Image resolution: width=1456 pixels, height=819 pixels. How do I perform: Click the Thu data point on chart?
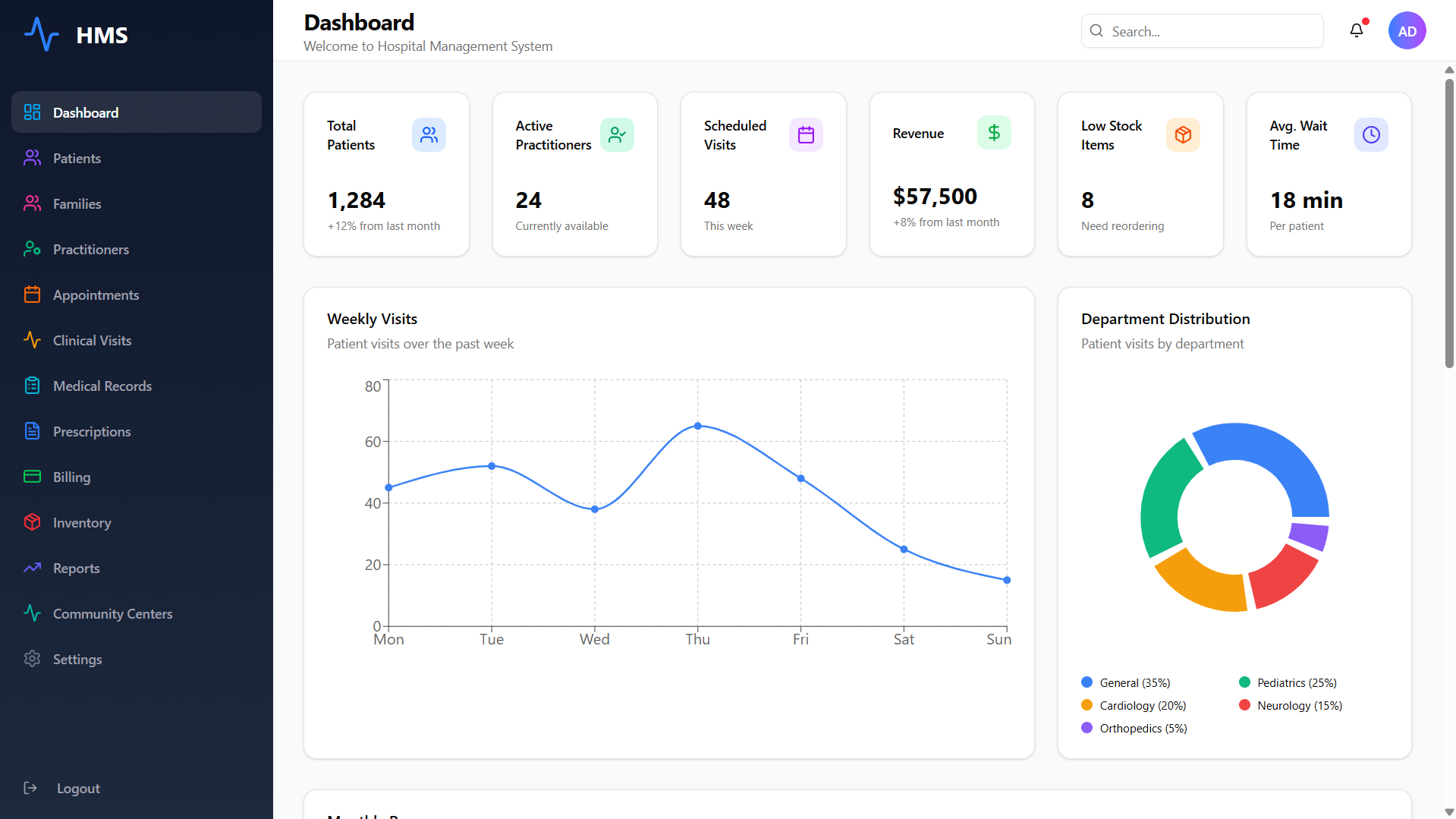(x=698, y=426)
